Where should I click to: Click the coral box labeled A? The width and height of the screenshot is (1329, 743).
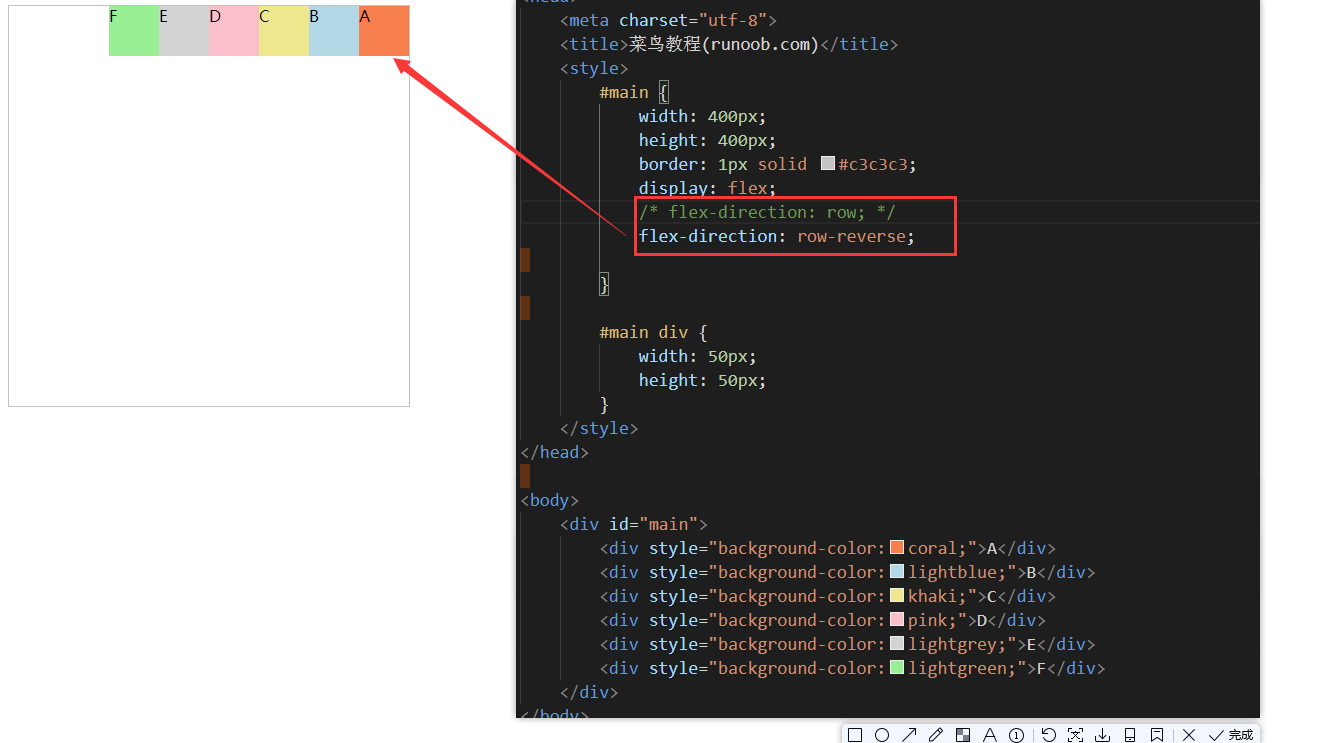tap(384, 31)
